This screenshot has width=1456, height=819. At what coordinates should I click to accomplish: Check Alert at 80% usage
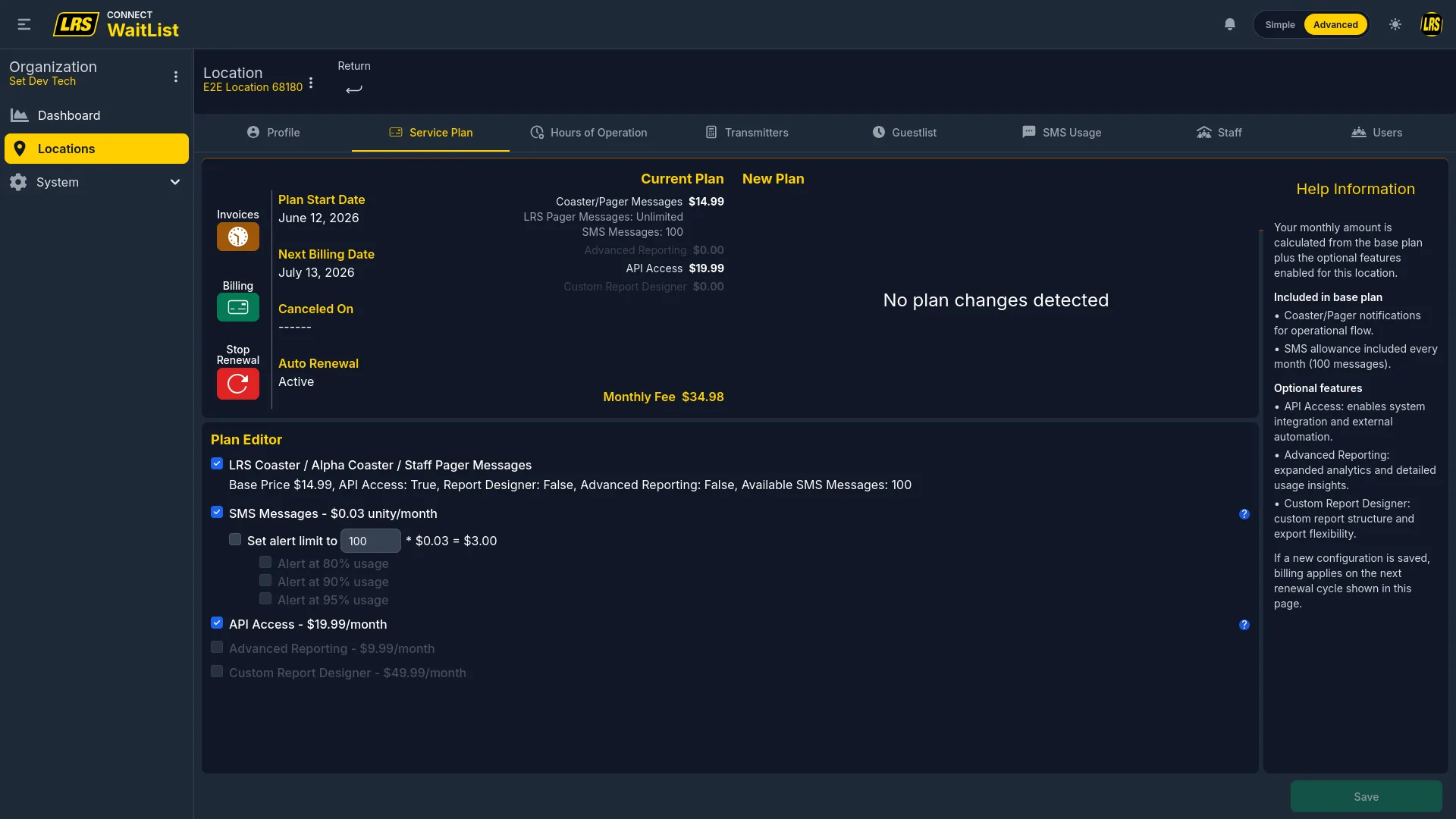point(265,562)
